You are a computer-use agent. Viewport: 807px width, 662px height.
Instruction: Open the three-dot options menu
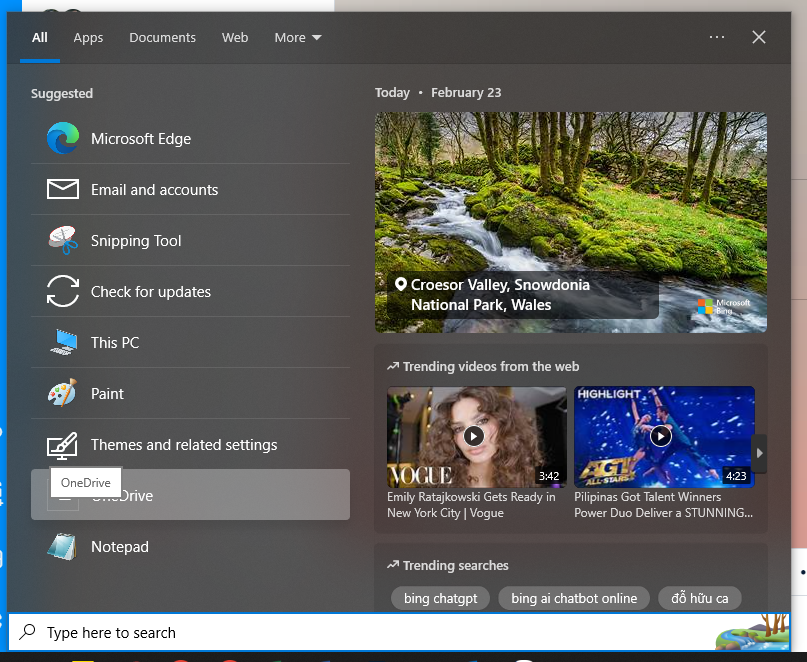[716, 37]
